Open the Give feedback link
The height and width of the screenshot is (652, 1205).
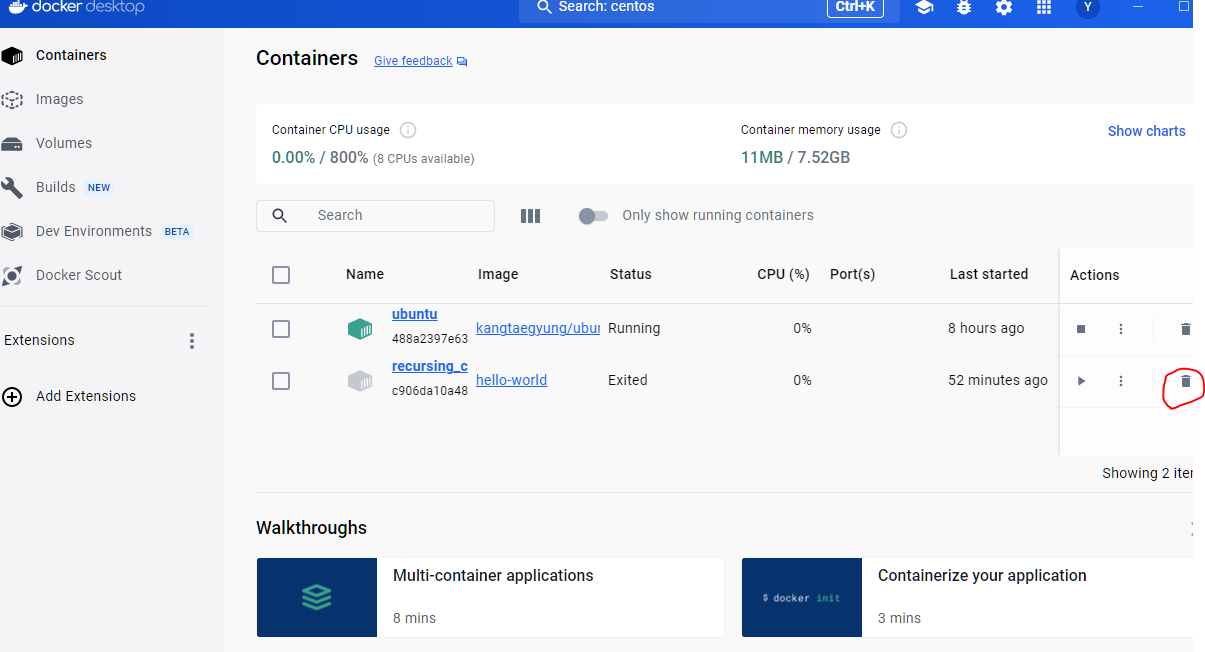(413, 61)
